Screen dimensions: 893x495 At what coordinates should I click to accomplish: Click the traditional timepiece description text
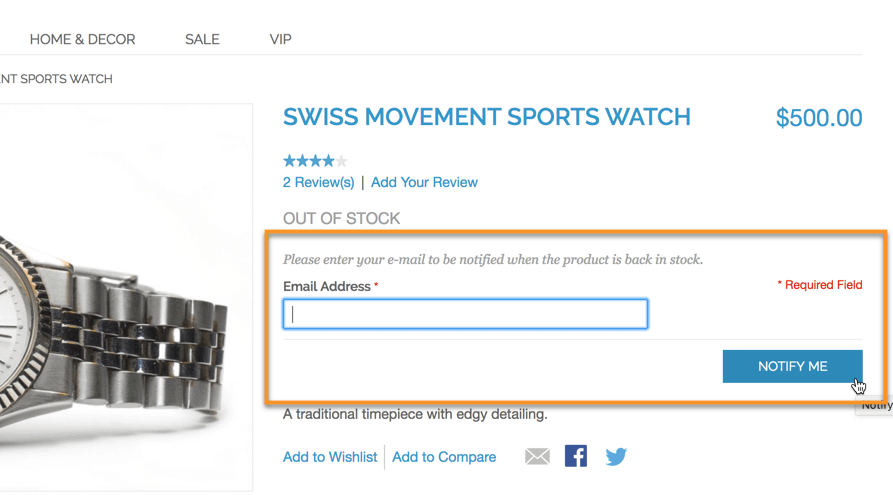pyautogui.click(x=415, y=414)
